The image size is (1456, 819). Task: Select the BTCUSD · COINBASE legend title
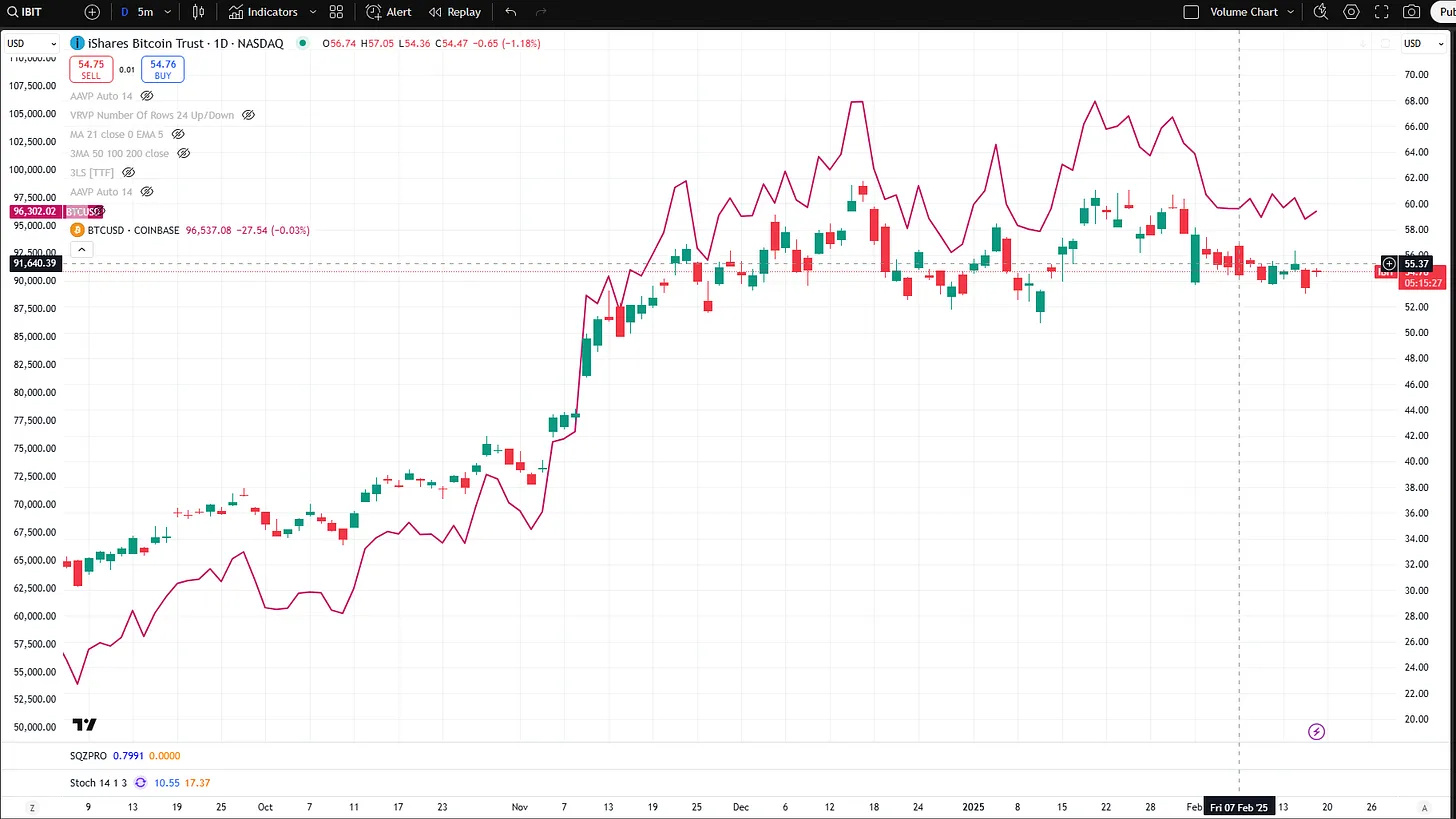click(134, 230)
